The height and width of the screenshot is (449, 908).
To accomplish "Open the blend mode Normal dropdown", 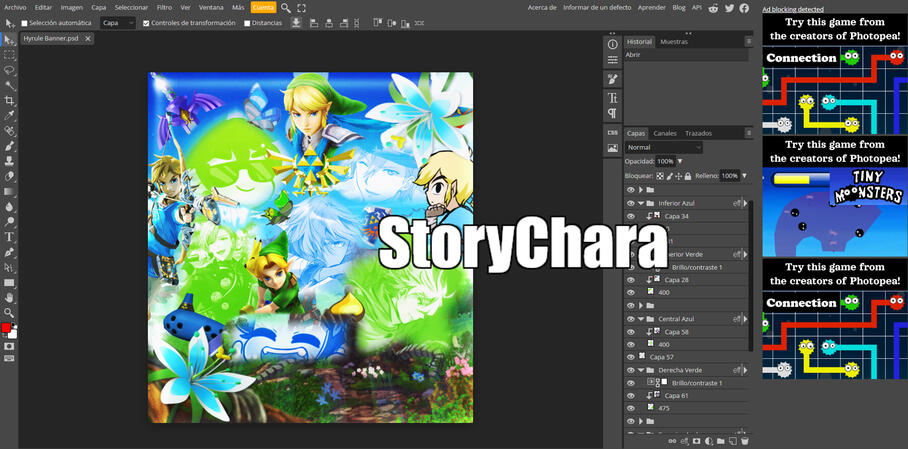I will click(664, 147).
